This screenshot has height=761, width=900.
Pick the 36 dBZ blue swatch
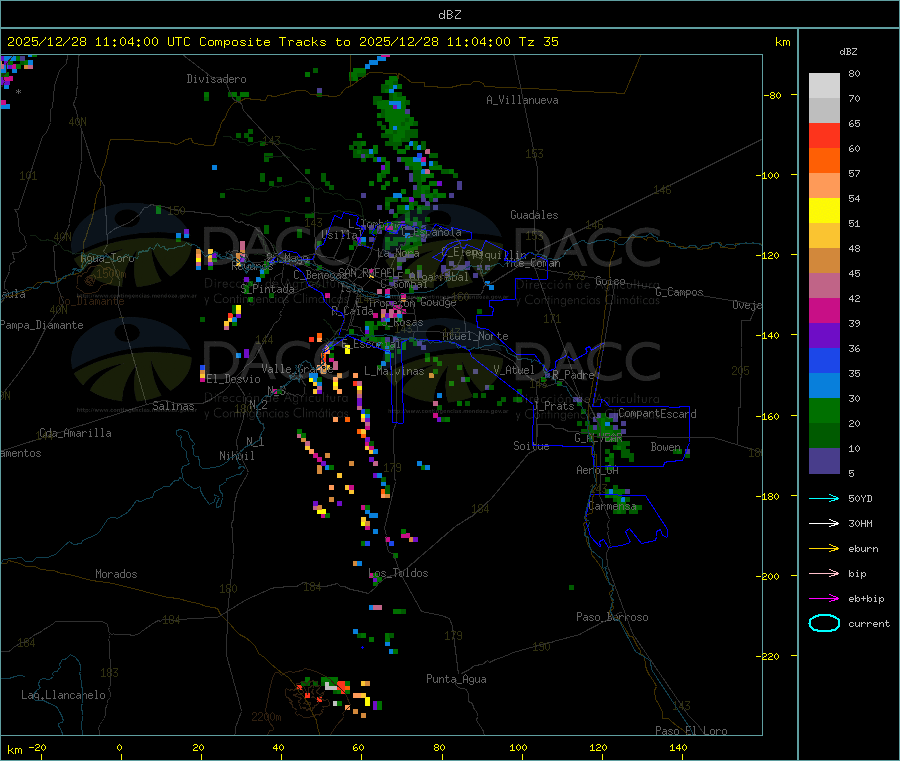[x=824, y=360]
